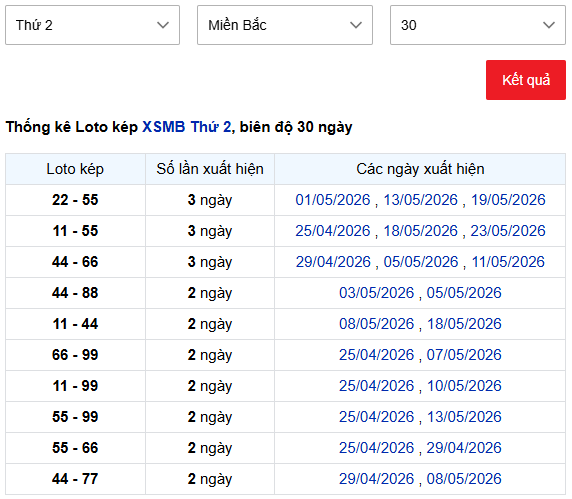Select the 66 - 99 loto pair cell
572x499 pixels.
click(75, 355)
